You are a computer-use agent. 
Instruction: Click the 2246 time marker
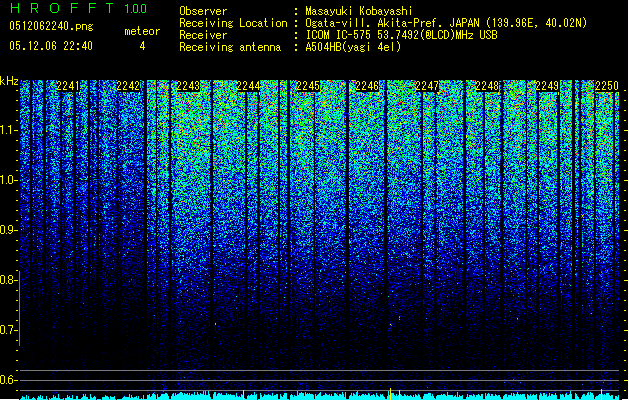point(367,86)
